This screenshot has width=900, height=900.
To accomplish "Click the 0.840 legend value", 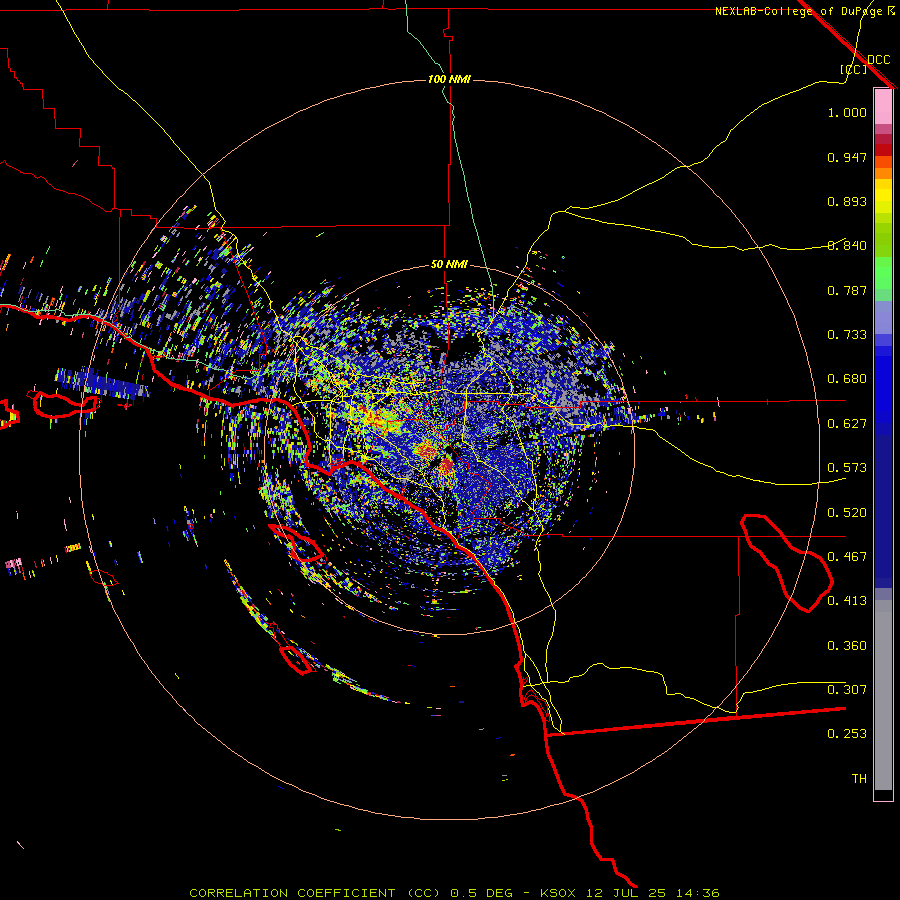I will 847,246.
